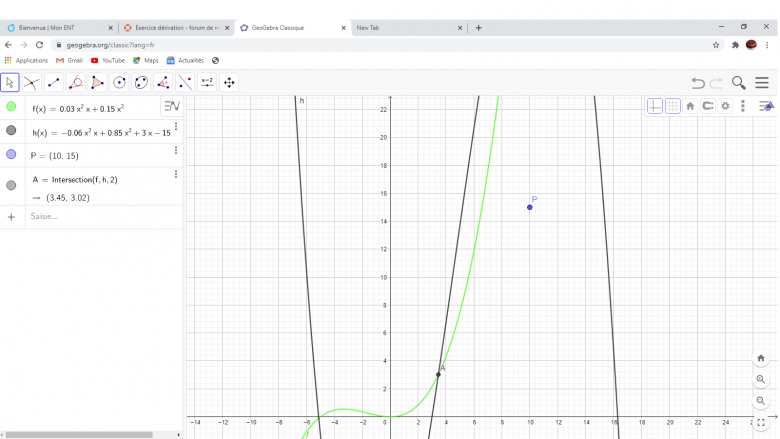
Task: Click the Undo arrow
Action: (698, 83)
